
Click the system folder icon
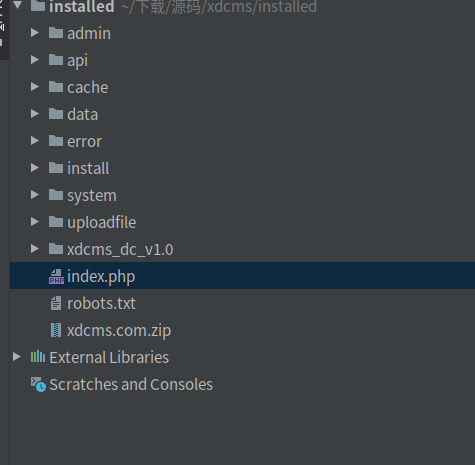pyautogui.click(x=56, y=195)
